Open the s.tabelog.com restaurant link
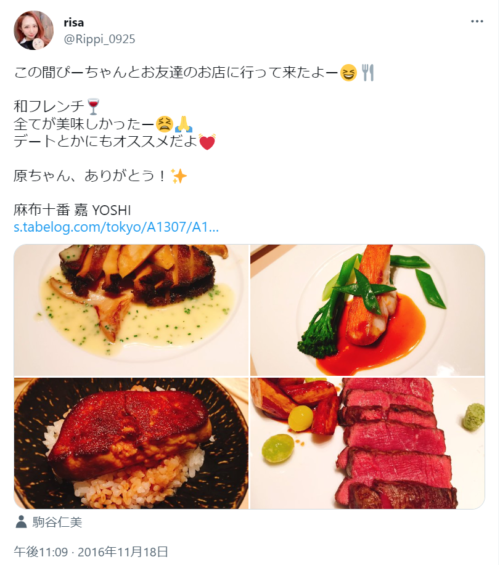The width and height of the screenshot is (500, 565). tap(116, 227)
